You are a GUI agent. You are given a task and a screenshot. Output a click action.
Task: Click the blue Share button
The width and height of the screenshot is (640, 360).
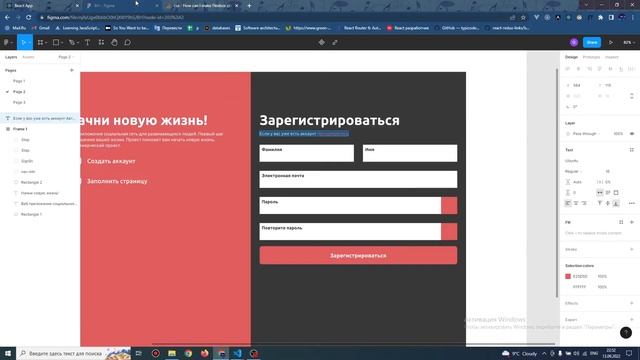click(x=592, y=42)
